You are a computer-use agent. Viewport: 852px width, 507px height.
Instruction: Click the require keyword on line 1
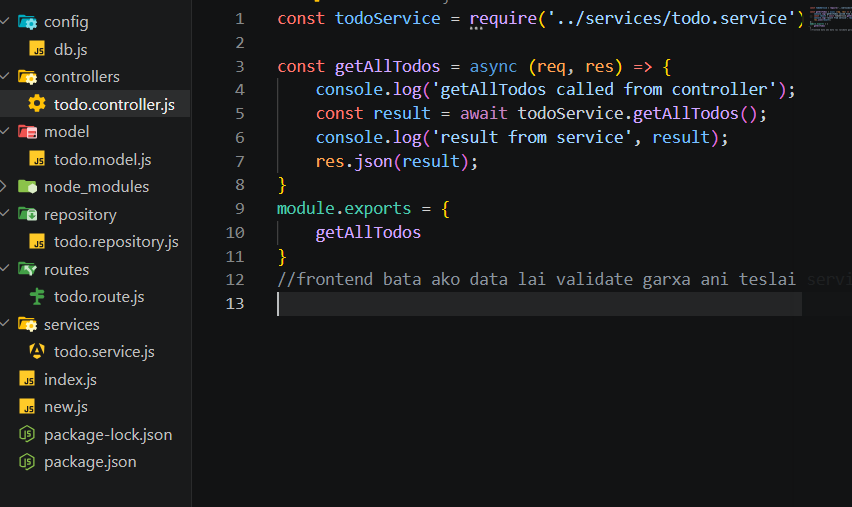click(503, 18)
